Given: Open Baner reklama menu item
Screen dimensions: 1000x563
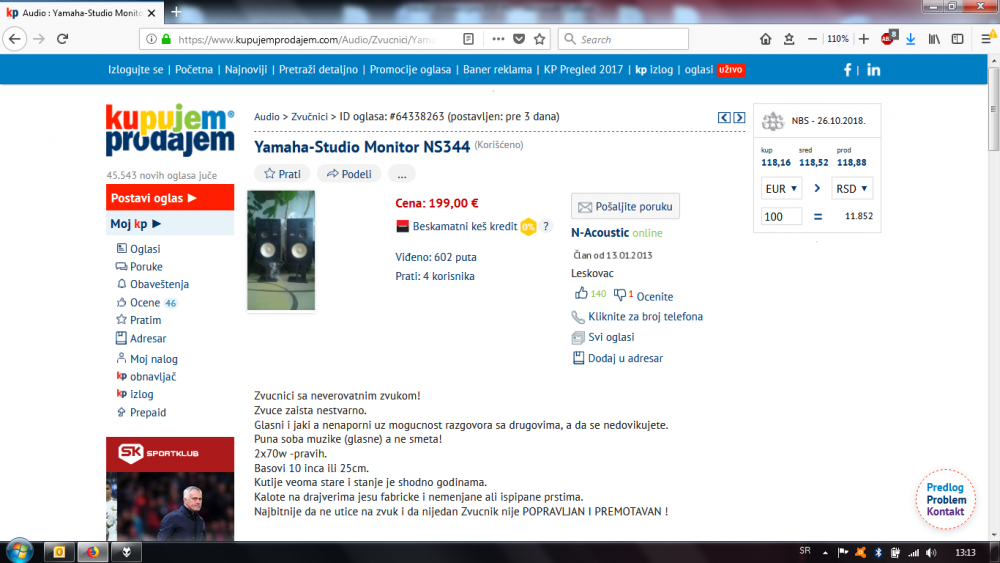Looking at the screenshot, I should (497, 69).
